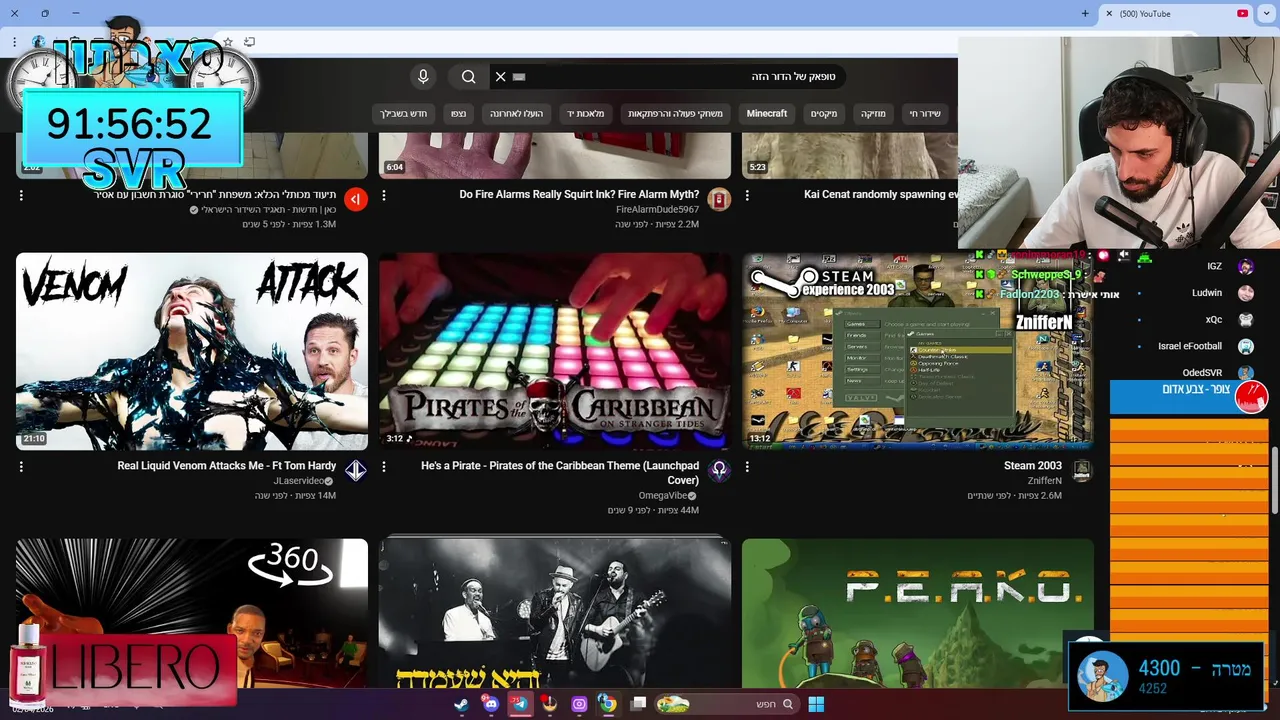Switch to the (500) YouTube browser tab
This screenshot has height=720, width=1280.
(x=1178, y=14)
